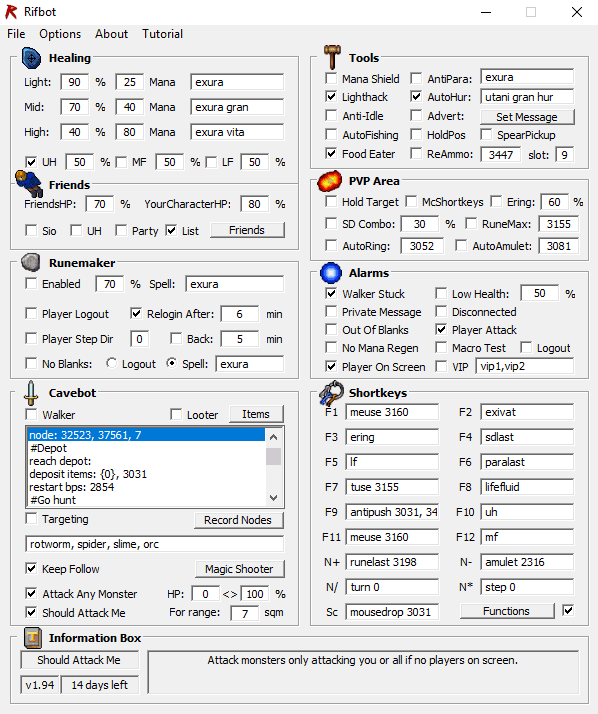Enable the Mana Shield checkbox

point(331,78)
